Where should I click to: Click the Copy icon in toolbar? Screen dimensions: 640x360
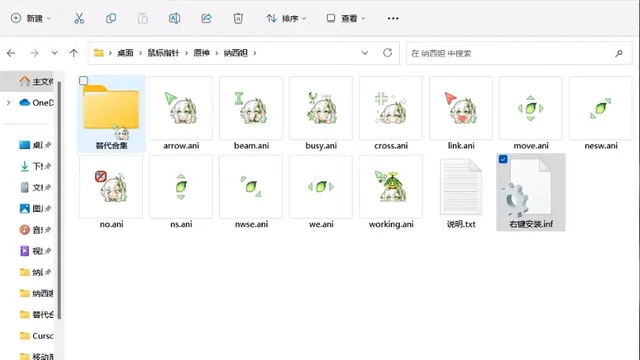(x=111, y=18)
